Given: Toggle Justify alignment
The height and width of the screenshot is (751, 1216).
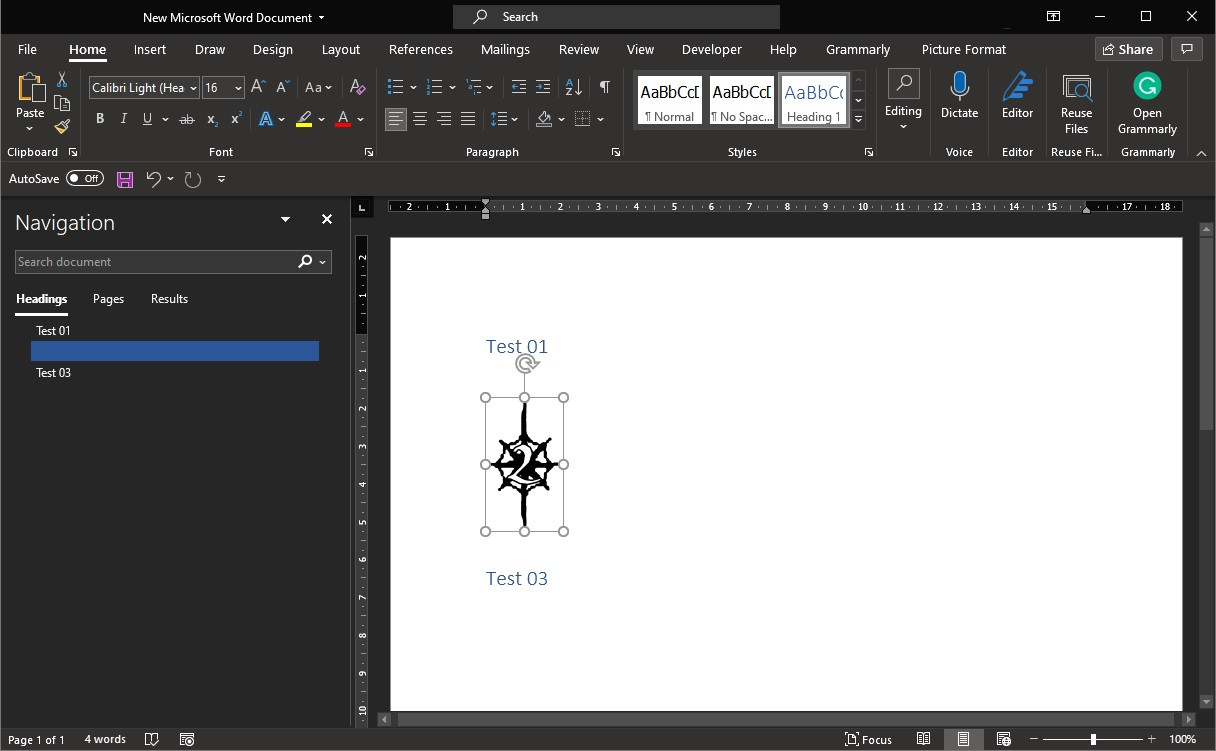Looking at the screenshot, I should pyautogui.click(x=468, y=119).
